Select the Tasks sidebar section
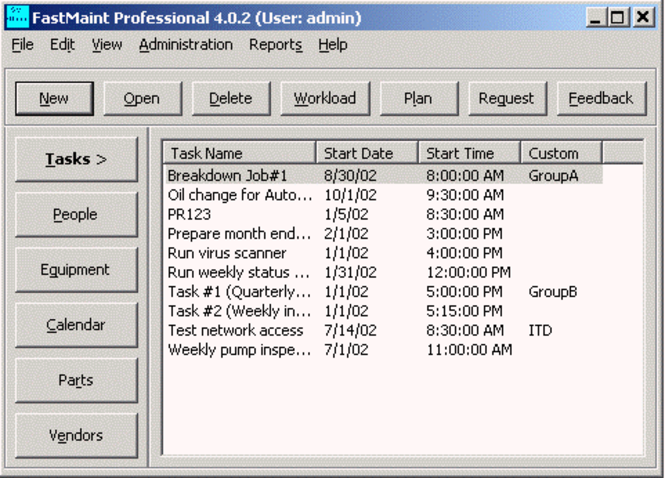Screen dimensions: 665x478 tap(76, 159)
